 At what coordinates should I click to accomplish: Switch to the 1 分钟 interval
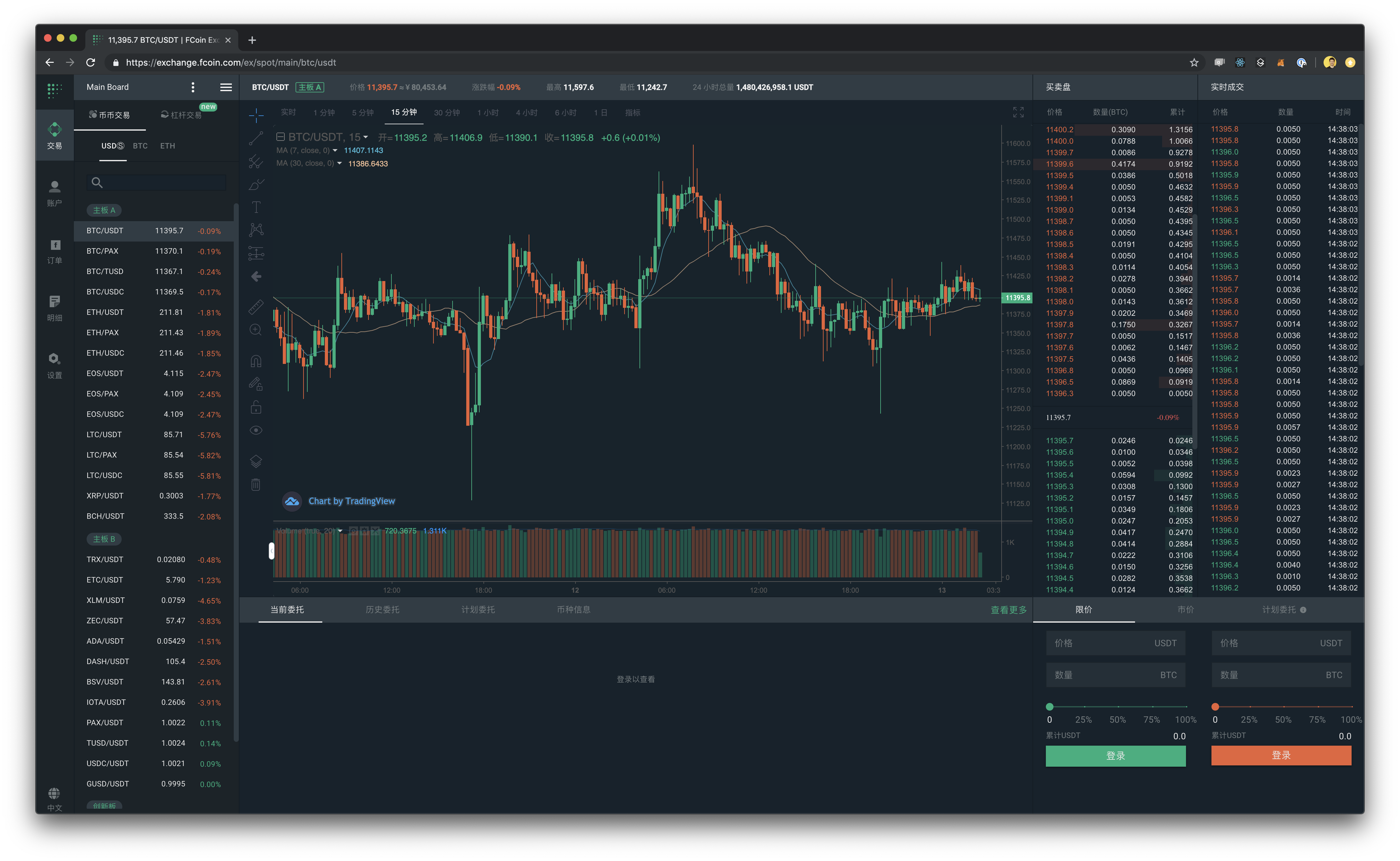[324, 113]
